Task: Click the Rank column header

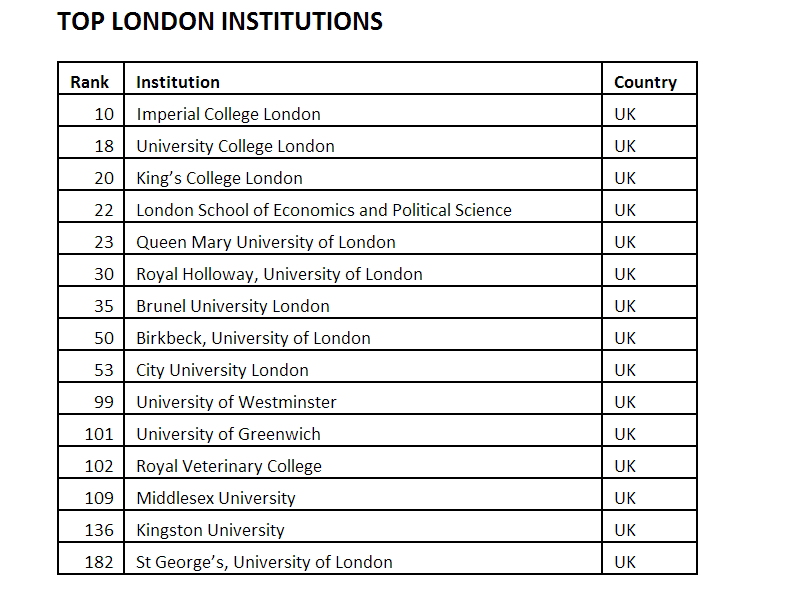Action: [x=90, y=82]
